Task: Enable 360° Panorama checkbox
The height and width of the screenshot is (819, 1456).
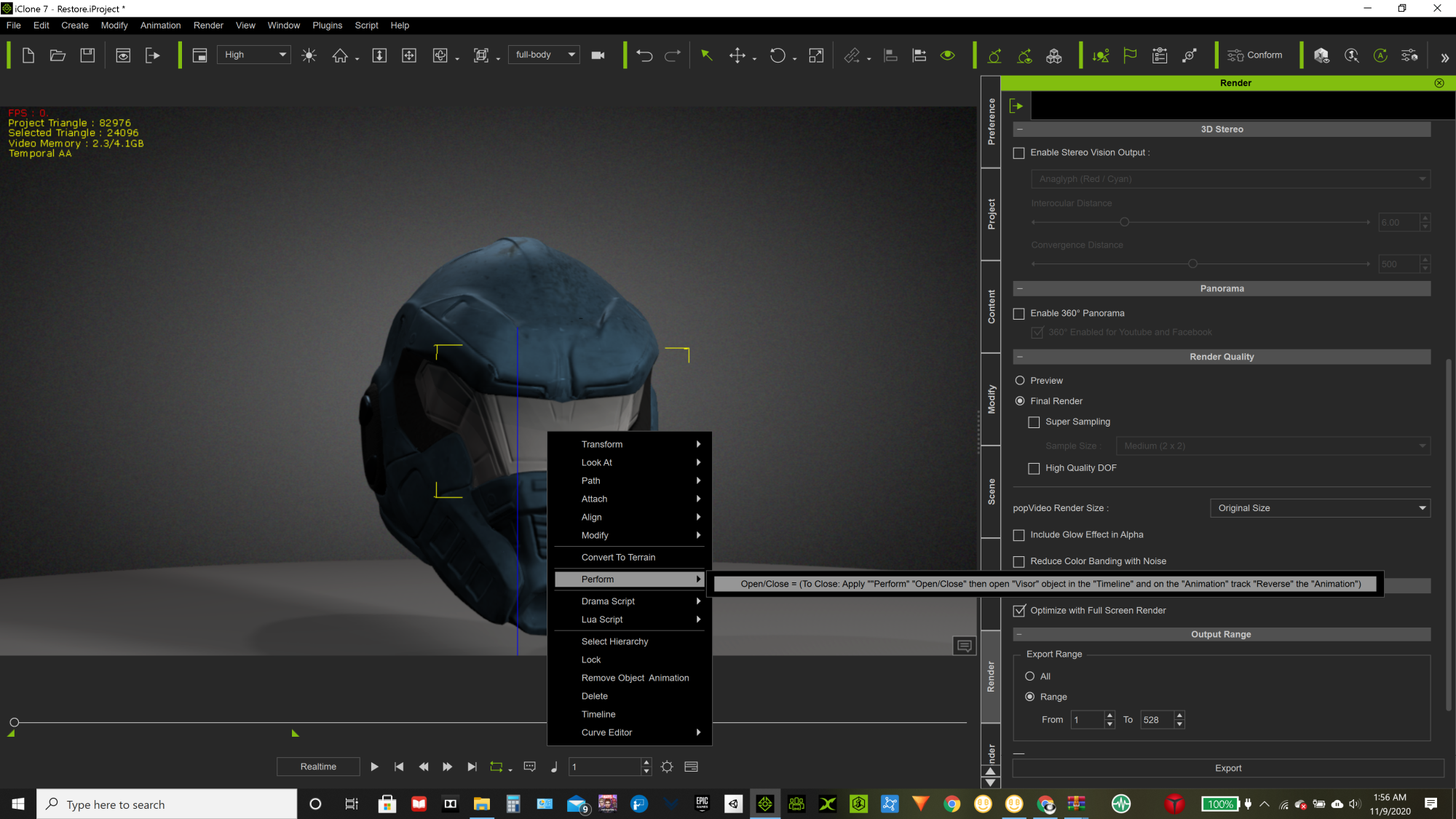Action: click(1018, 314)
